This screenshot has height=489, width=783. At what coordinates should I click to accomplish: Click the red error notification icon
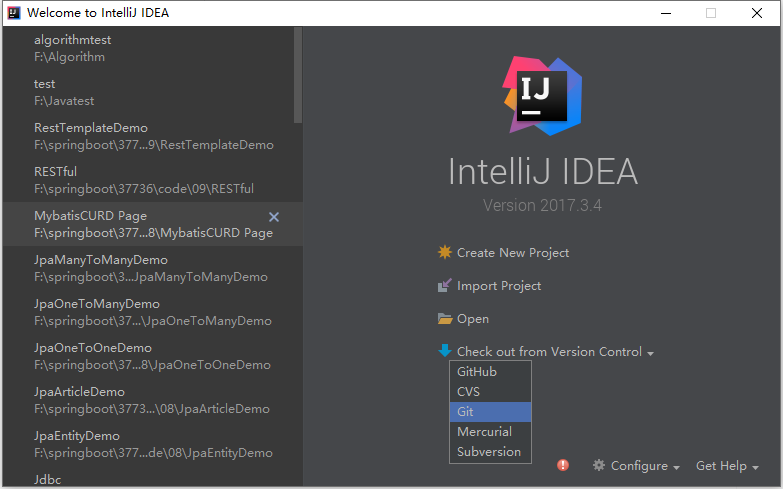click(563, 465)
